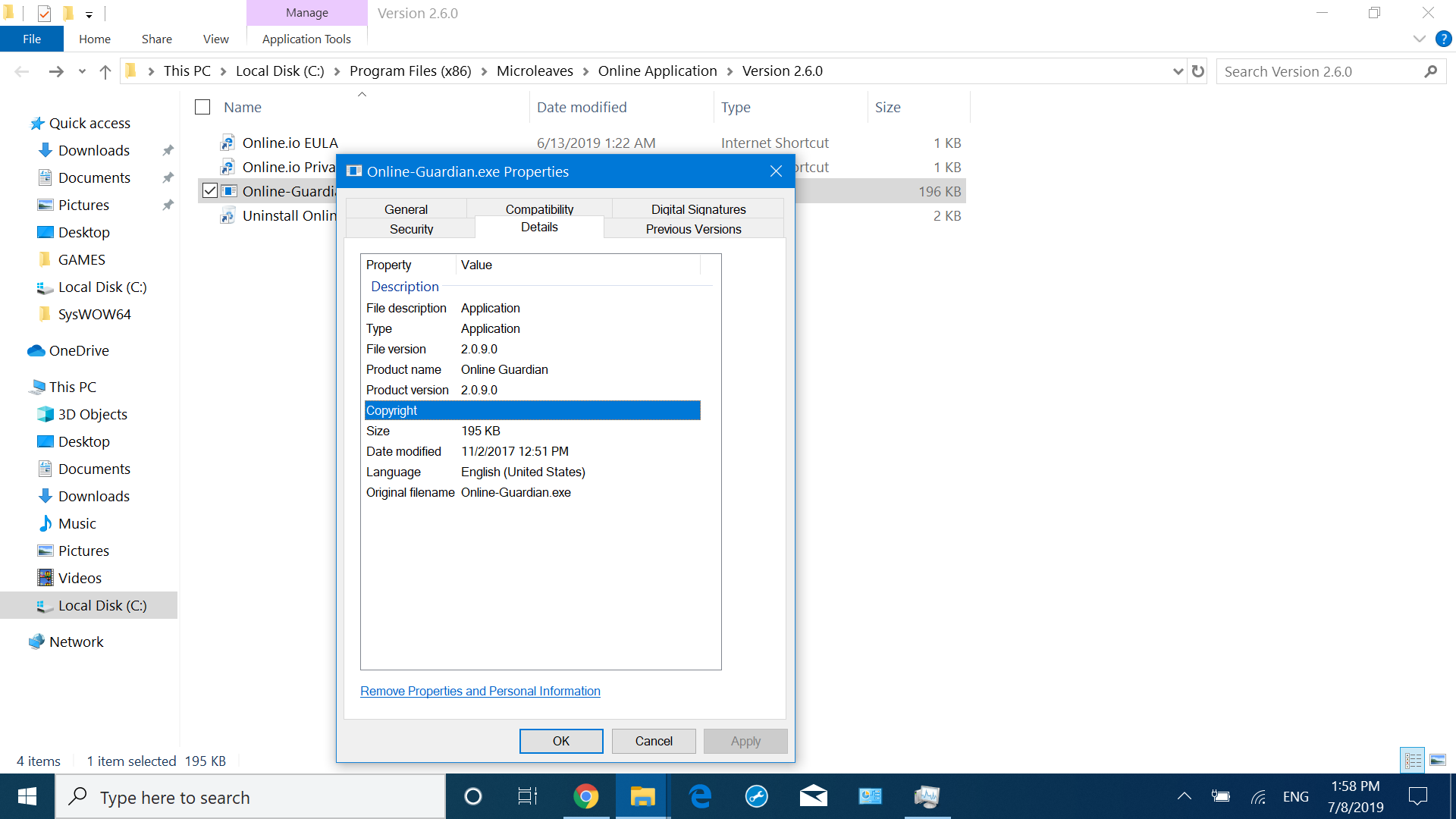Uncheck the Online-Guardian file checkbox
The width and height of the screenshot is (1456, 819).
[x=210, y=191]
